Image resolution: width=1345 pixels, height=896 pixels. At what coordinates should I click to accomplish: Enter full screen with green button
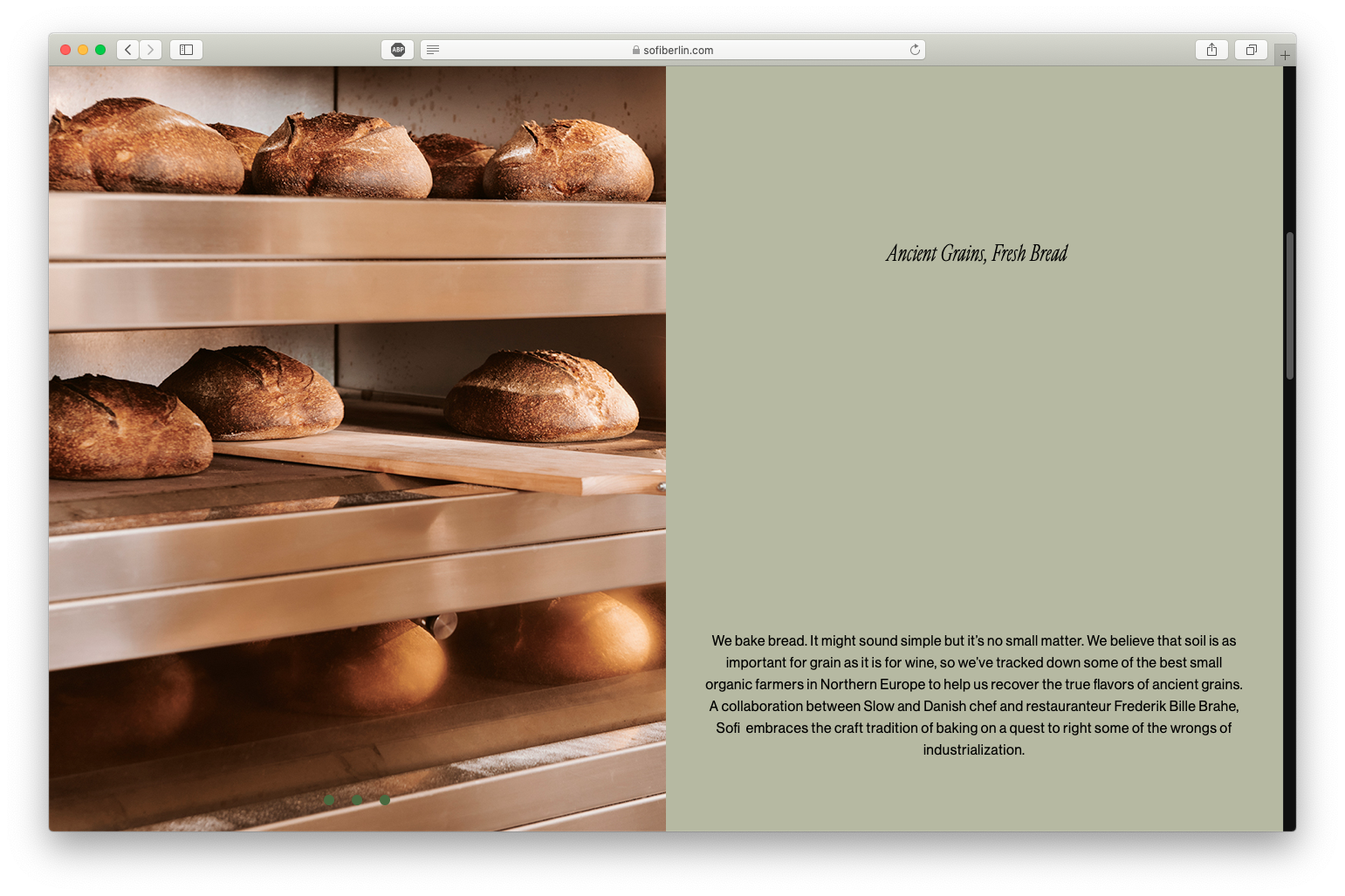pos(100,50)
